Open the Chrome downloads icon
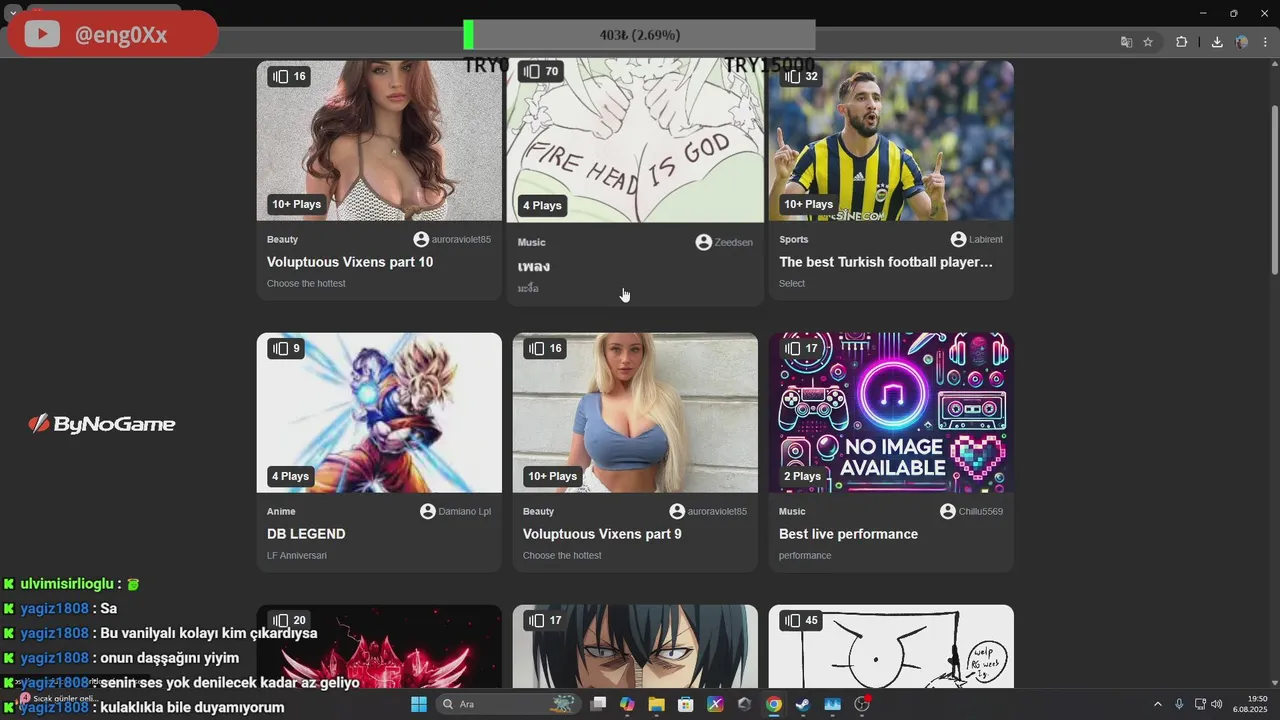1280x720 pixels. click(1217, 42)
